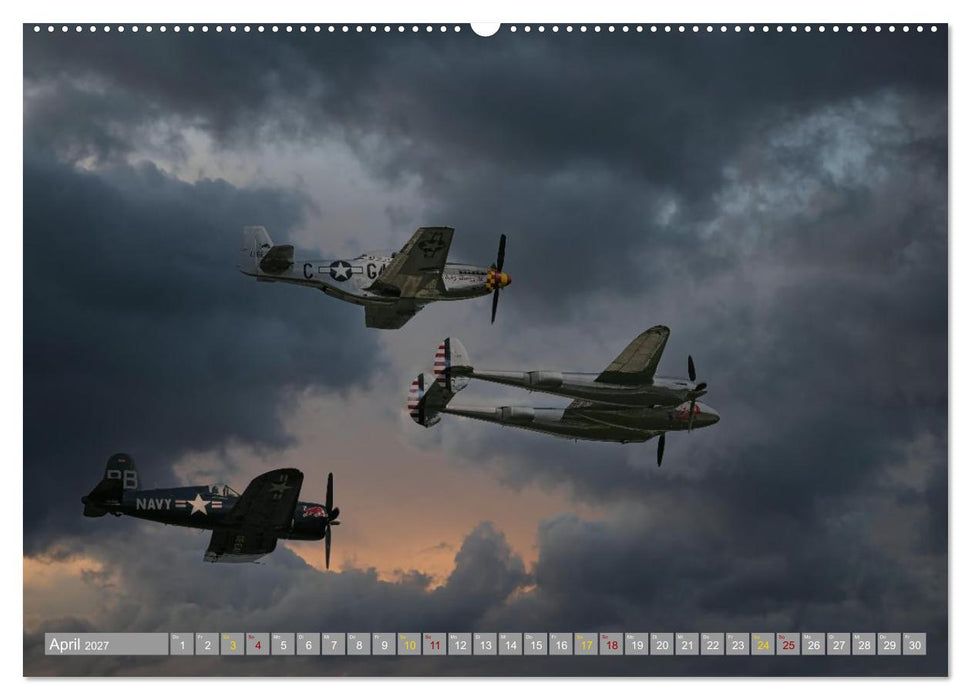The height and width of the screenshot is (700, 971).
Task: Select day 2 in the calendar strip
Action: 207,644
